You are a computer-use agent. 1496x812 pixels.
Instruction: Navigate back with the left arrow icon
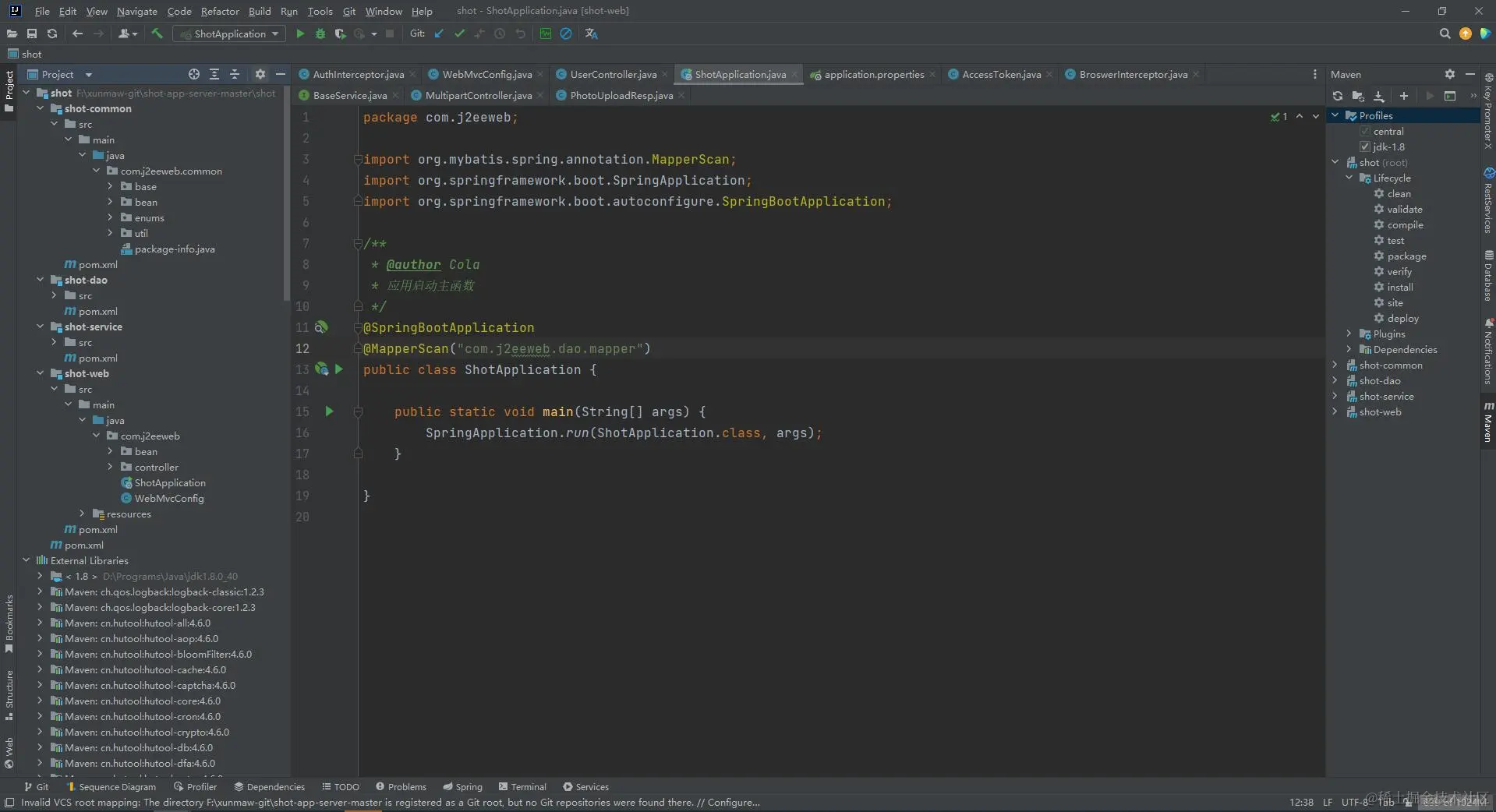[x=77, y=34]
